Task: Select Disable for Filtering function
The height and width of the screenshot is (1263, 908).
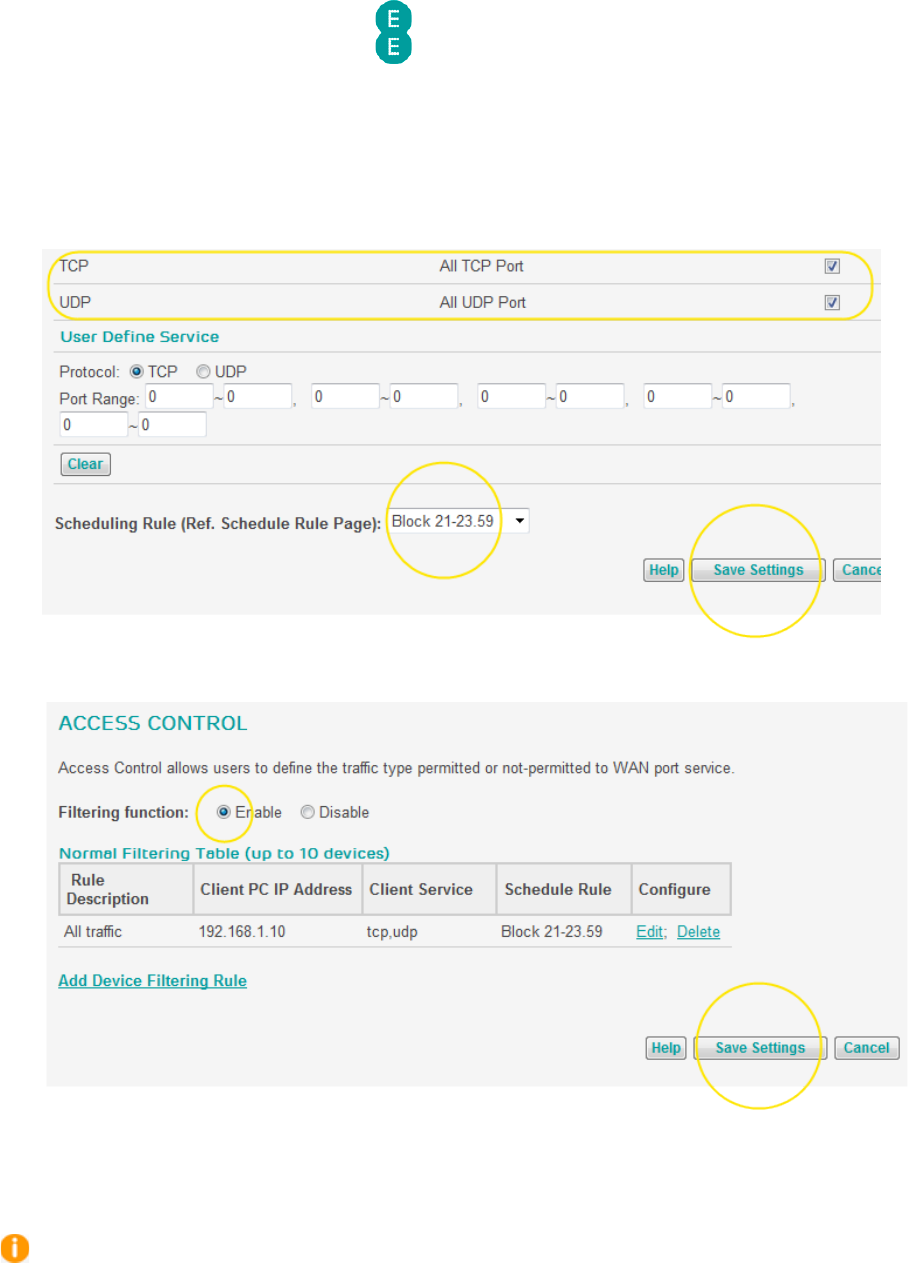Action: pos(308,812)
